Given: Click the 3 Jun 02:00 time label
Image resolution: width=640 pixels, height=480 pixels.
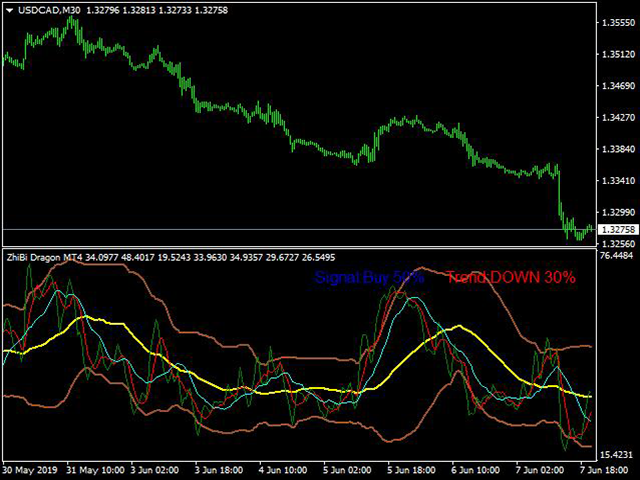Looking at the screenshot, I should pyautogui.click(x=156, y=470).
